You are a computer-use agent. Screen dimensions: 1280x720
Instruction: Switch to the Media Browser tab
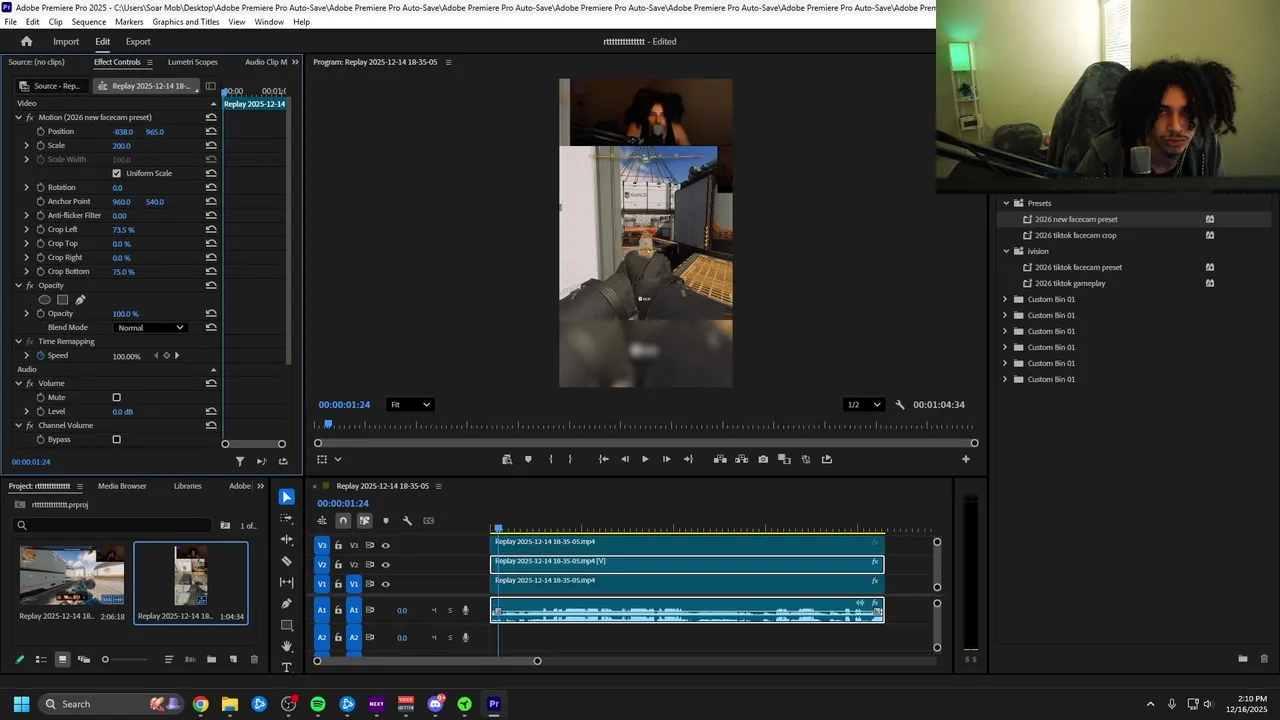(x=122, y=486)
